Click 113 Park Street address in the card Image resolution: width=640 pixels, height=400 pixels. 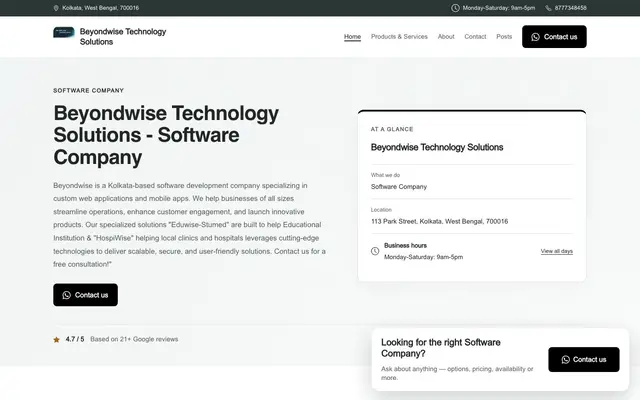(x=440, y=222)
